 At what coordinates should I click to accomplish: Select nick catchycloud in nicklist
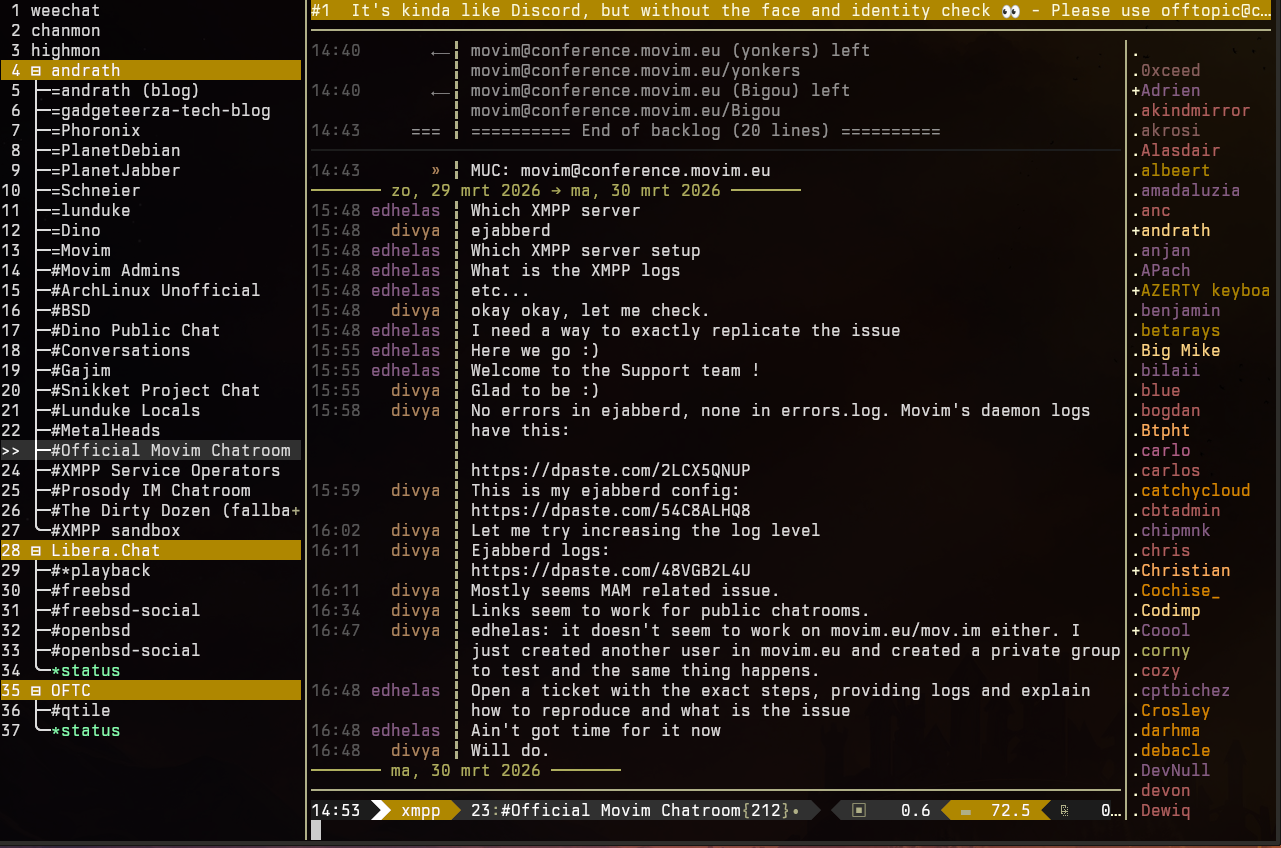pos(1195,490)
